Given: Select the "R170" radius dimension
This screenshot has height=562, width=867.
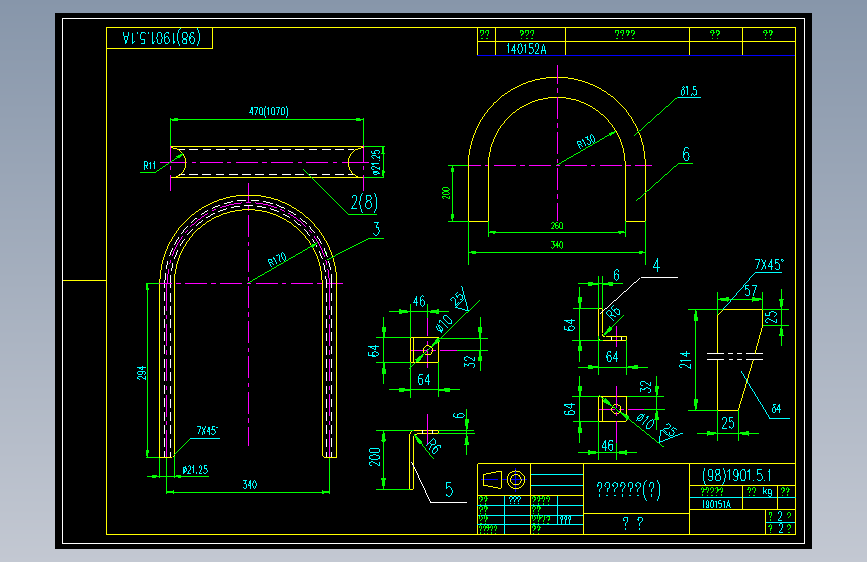Looking at the screenshot, I should tap(277, 260).
